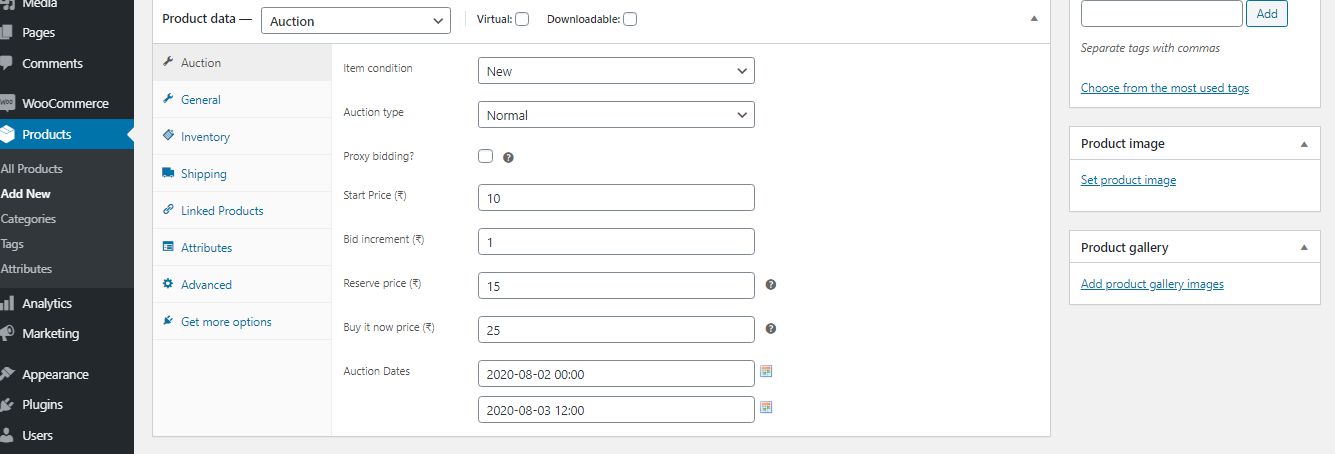This screenshot has width=1335, height=454.
Task: Click the Proxy bidding help icon
Action: (x=508, y=157)
